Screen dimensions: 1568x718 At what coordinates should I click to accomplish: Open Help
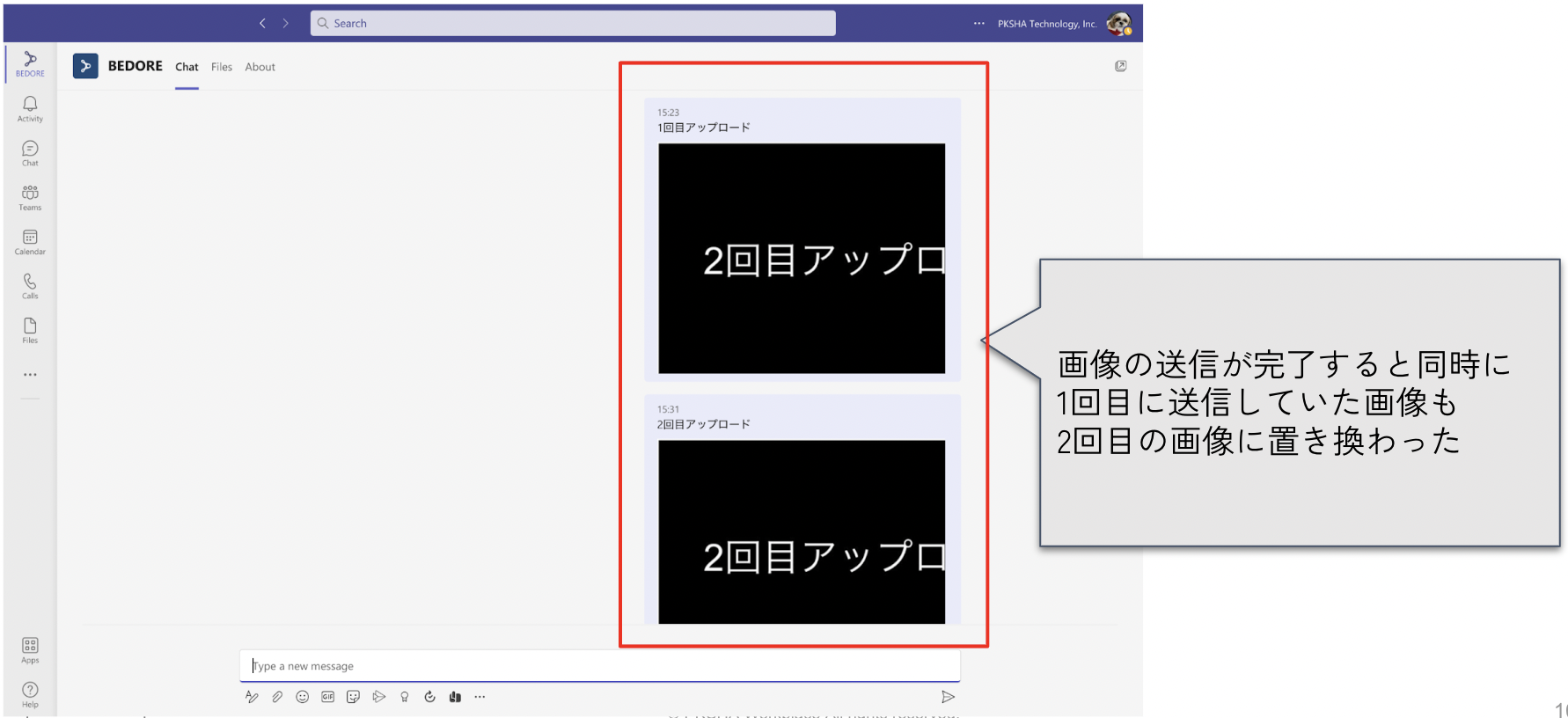[30, 695]
